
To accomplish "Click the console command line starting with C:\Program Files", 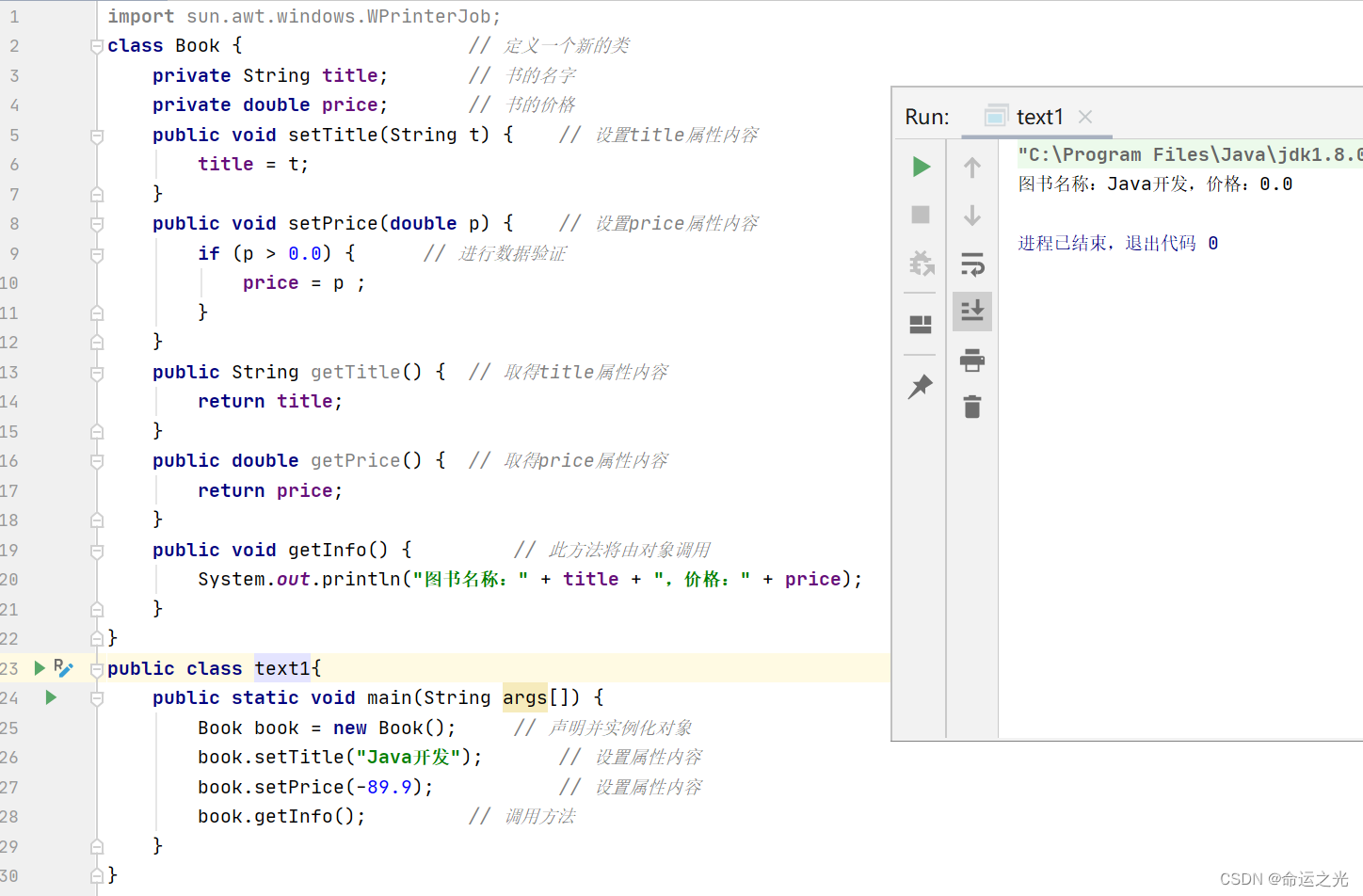I will [1190, 154].
